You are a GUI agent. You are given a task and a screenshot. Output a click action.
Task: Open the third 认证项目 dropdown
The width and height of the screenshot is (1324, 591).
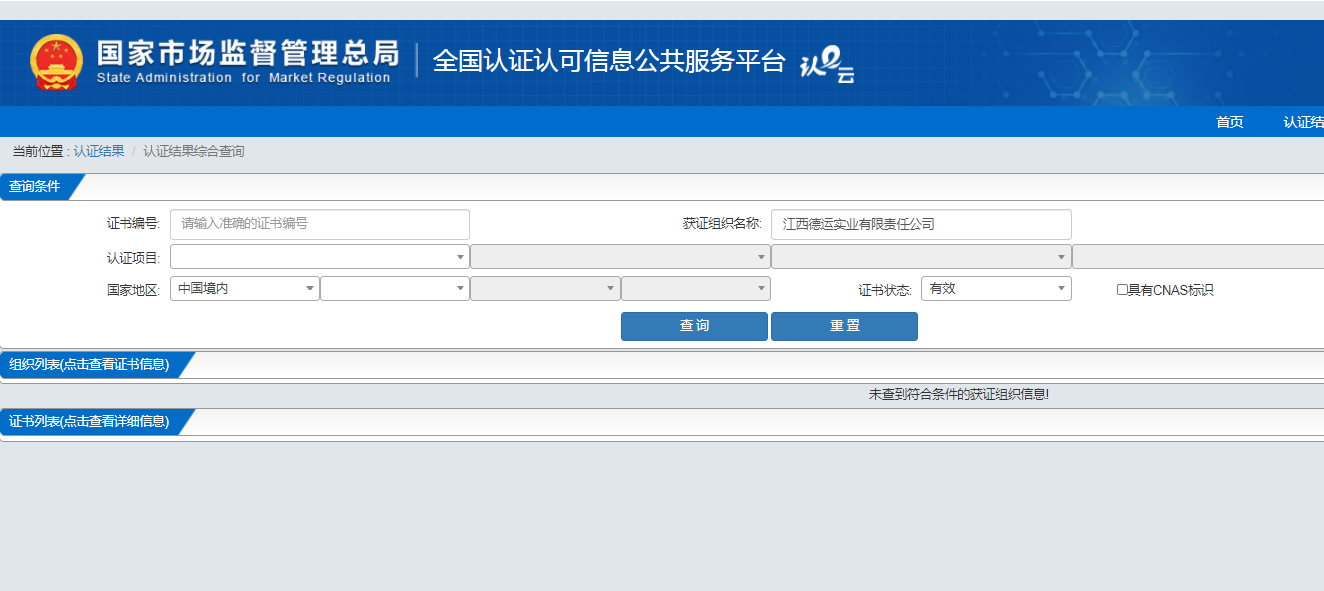[x=921, y=257]
